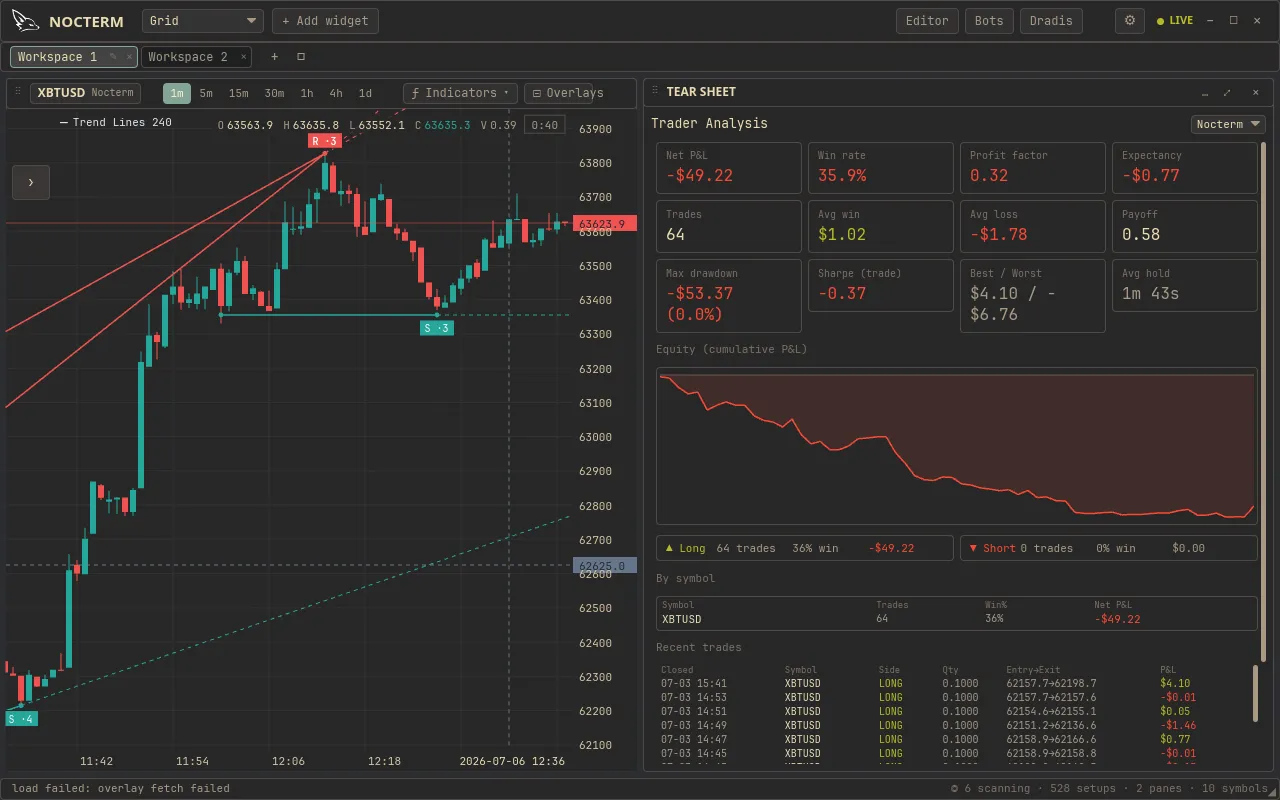1280x800 pixels.
Task: Click the Profit factor 0.32 card
Action: coord(1033,167)
